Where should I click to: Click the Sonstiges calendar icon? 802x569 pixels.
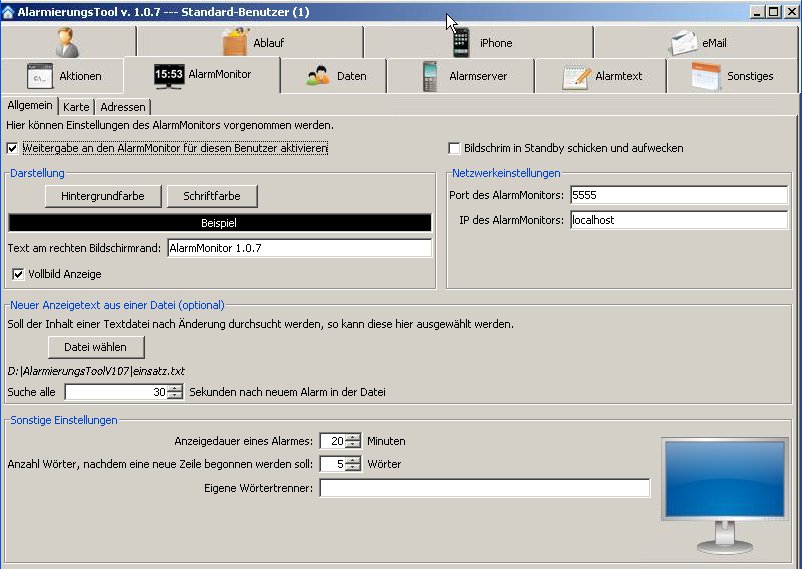tap(706, 76)
